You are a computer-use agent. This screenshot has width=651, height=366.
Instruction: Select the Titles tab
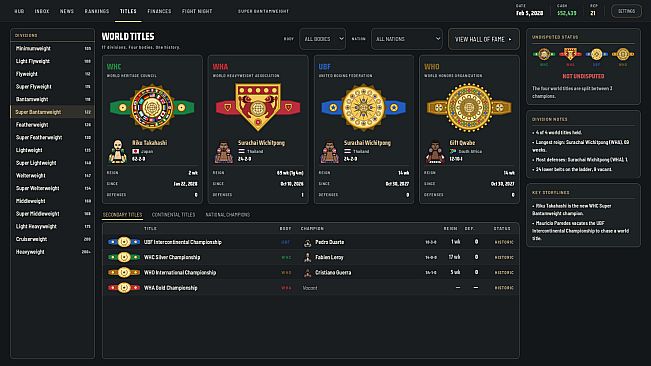tap(128, 11)
